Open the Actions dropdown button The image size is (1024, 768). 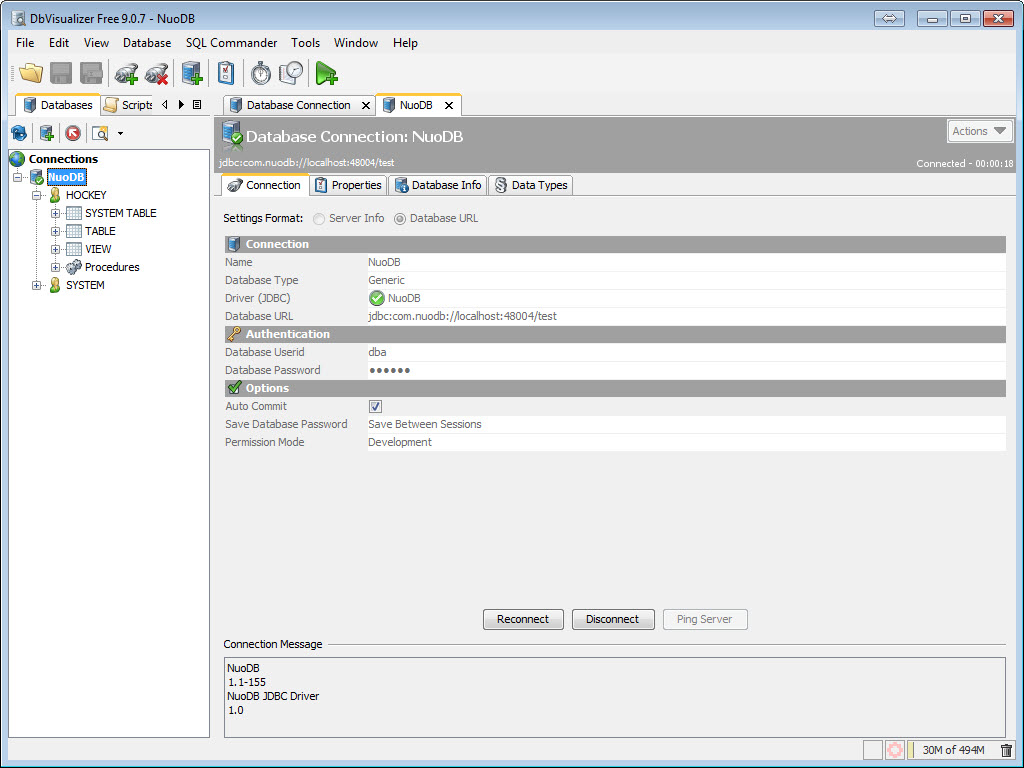tap(980, 131)
